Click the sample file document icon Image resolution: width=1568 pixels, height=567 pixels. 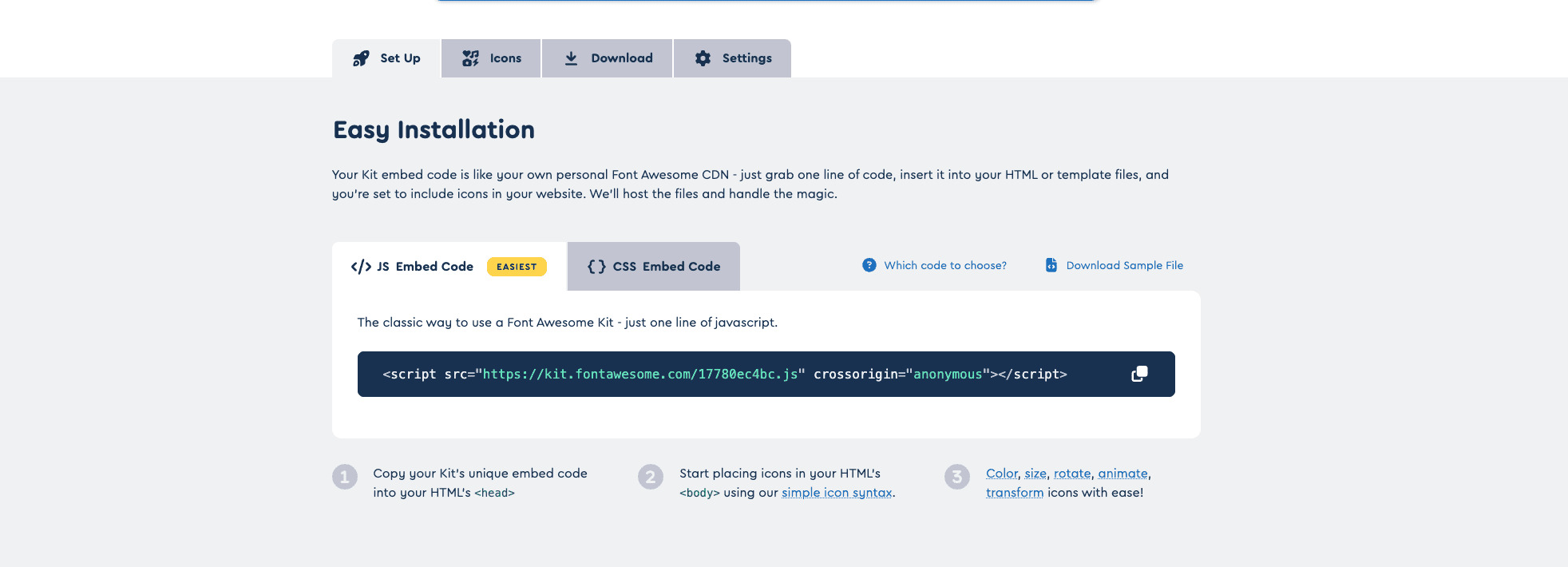tap(1051, 265)
